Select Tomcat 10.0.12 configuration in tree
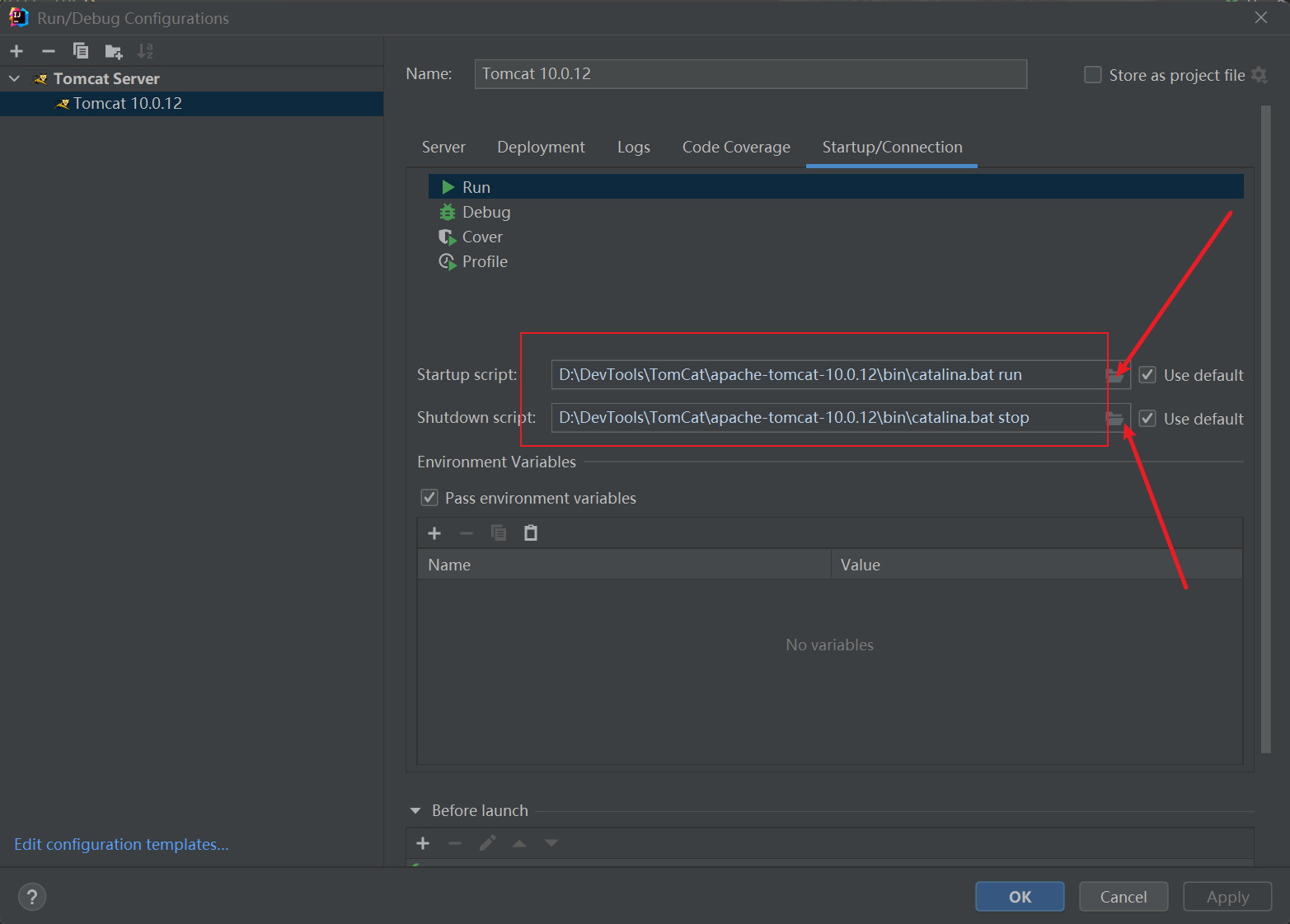This screenshot has width=1290, height=924. point(191,103)
